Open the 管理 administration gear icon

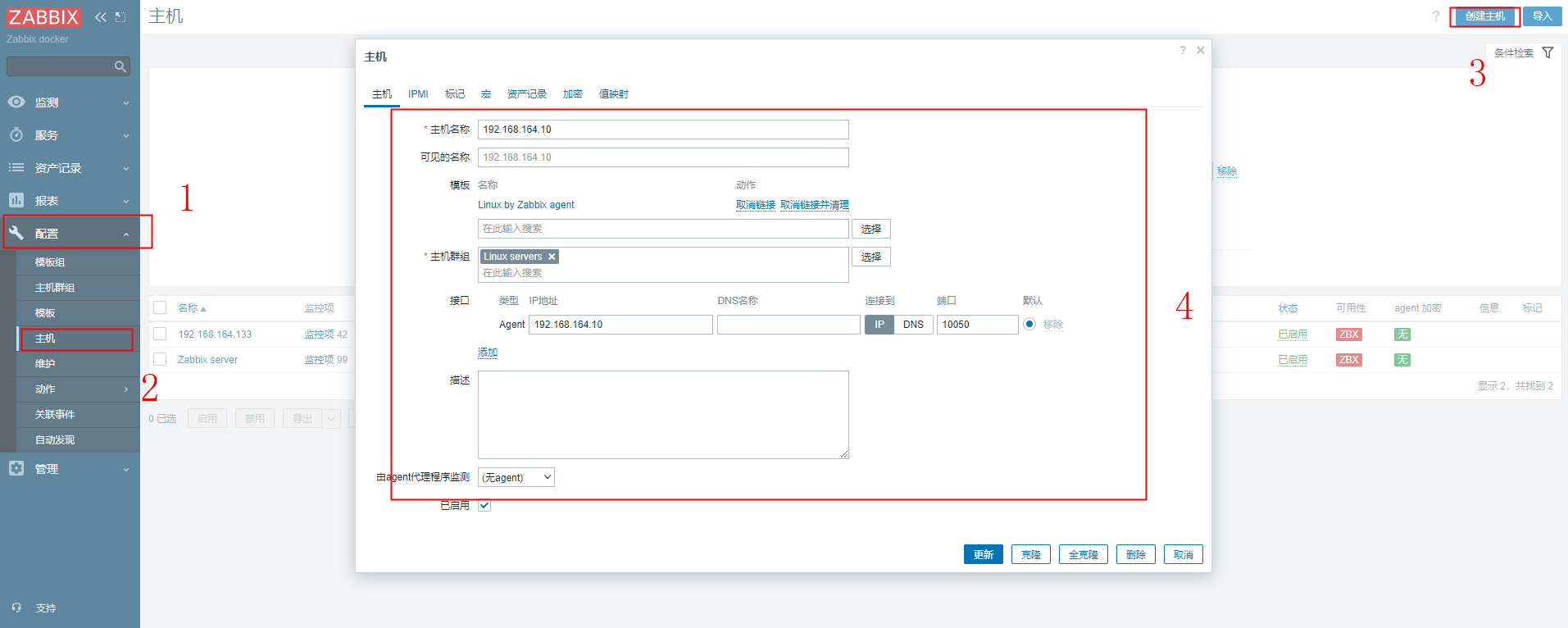point(16,469)
